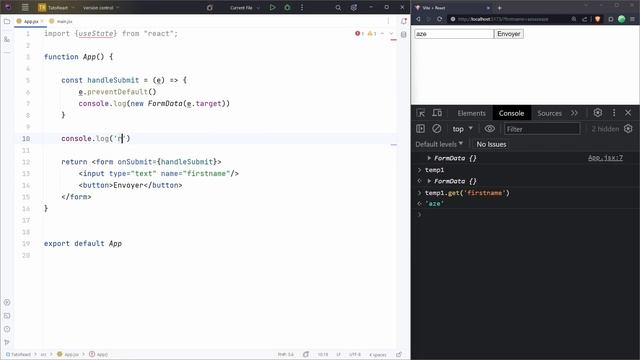Switch to the App.jsx editor tab
The height and width of the screenshot is (360, 640).
click(x=30, y=21)
